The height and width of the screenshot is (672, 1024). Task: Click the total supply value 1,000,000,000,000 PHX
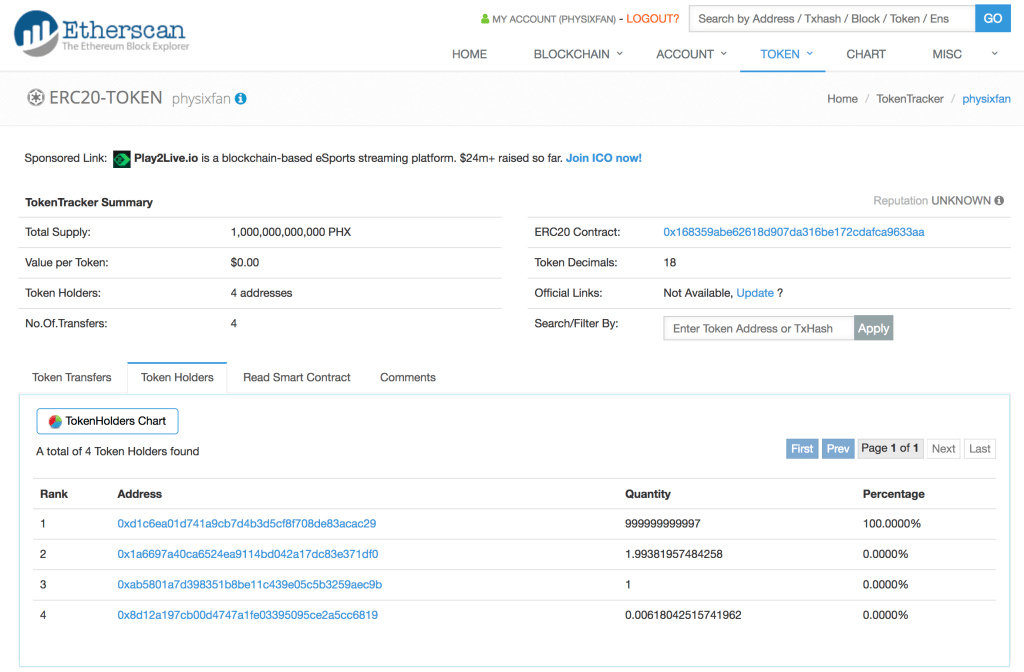[x=291, y=232]
